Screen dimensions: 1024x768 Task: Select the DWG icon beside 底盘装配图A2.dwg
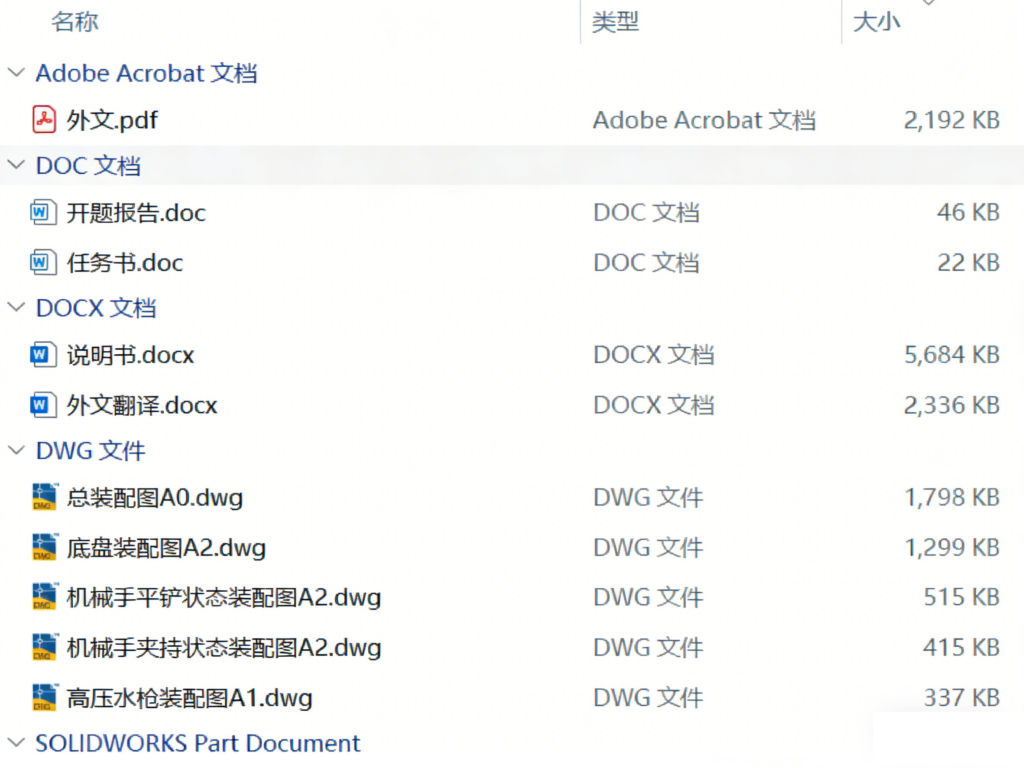click(43, 547)
